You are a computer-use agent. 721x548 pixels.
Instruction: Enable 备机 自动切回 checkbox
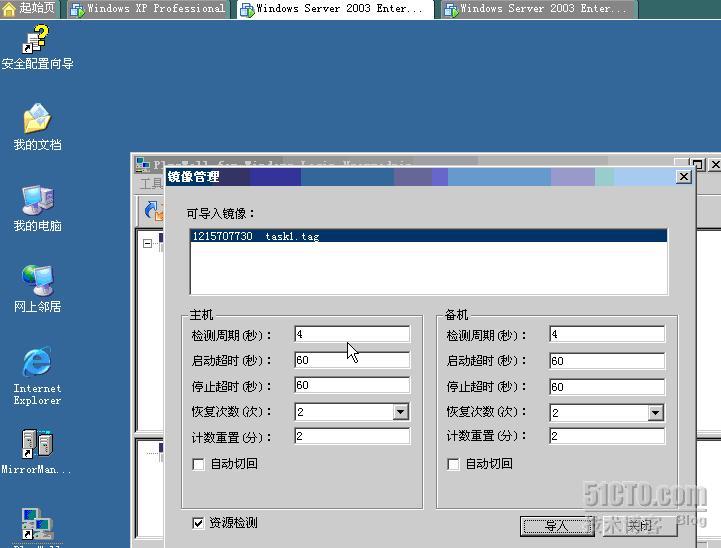[453, 464]
